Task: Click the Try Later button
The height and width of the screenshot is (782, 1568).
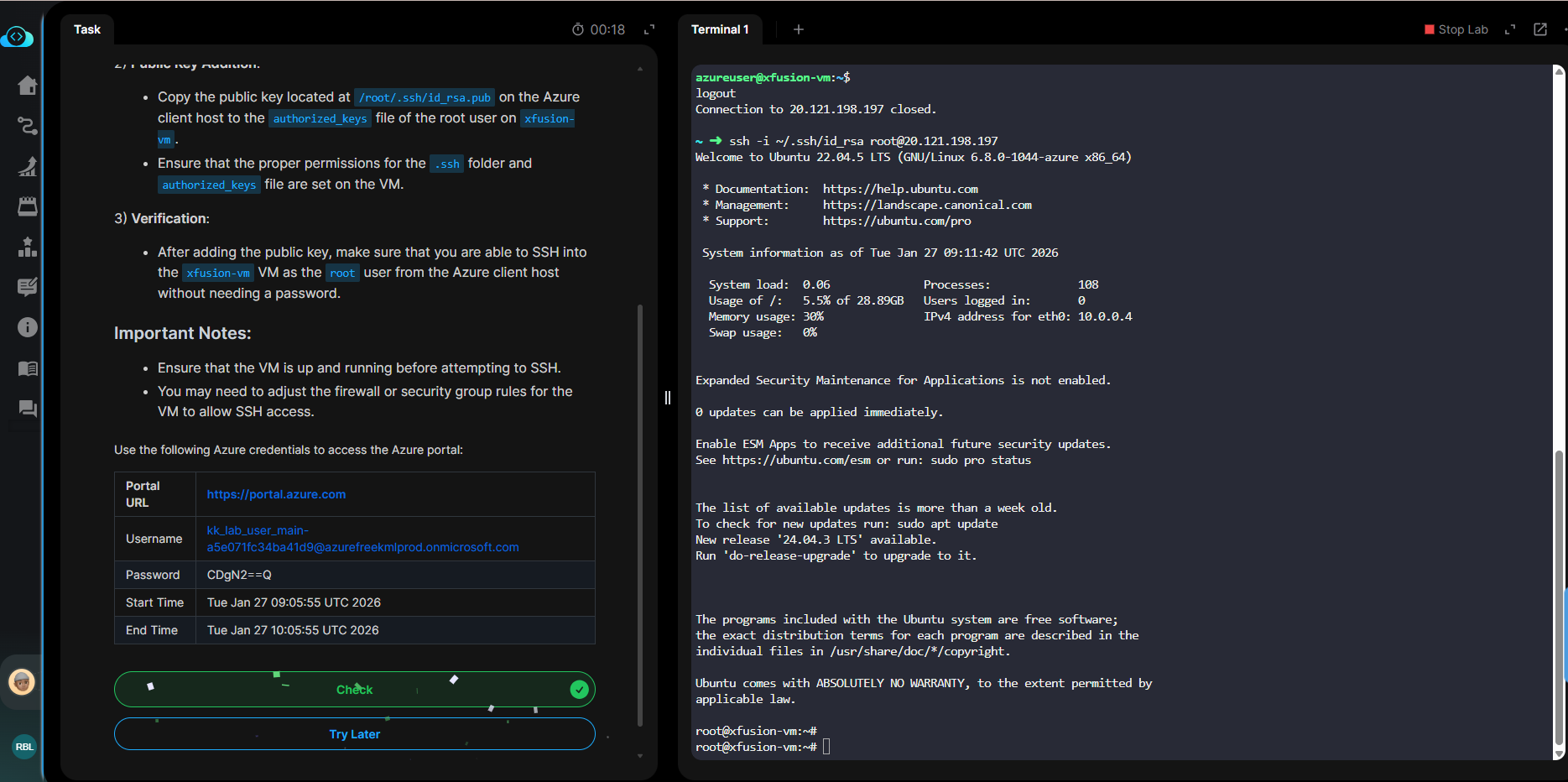Action: (355, 734)
